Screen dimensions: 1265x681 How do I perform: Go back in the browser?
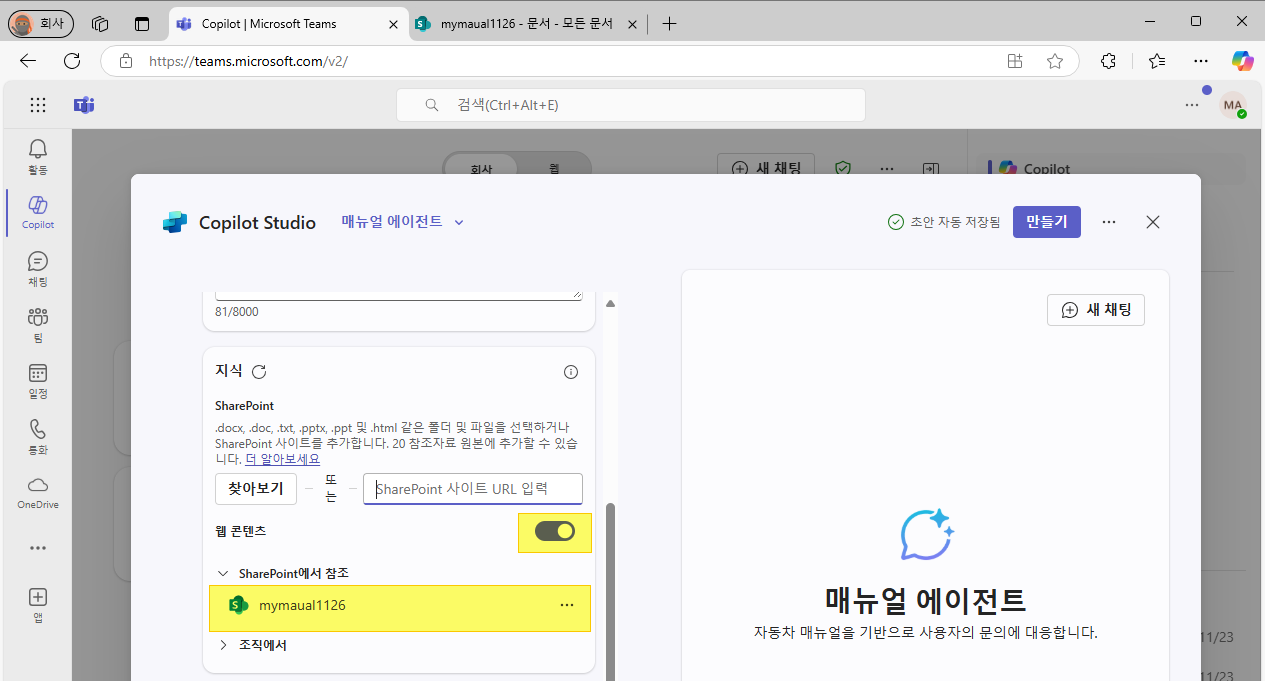pyautogui.click(x=28, y=61)
